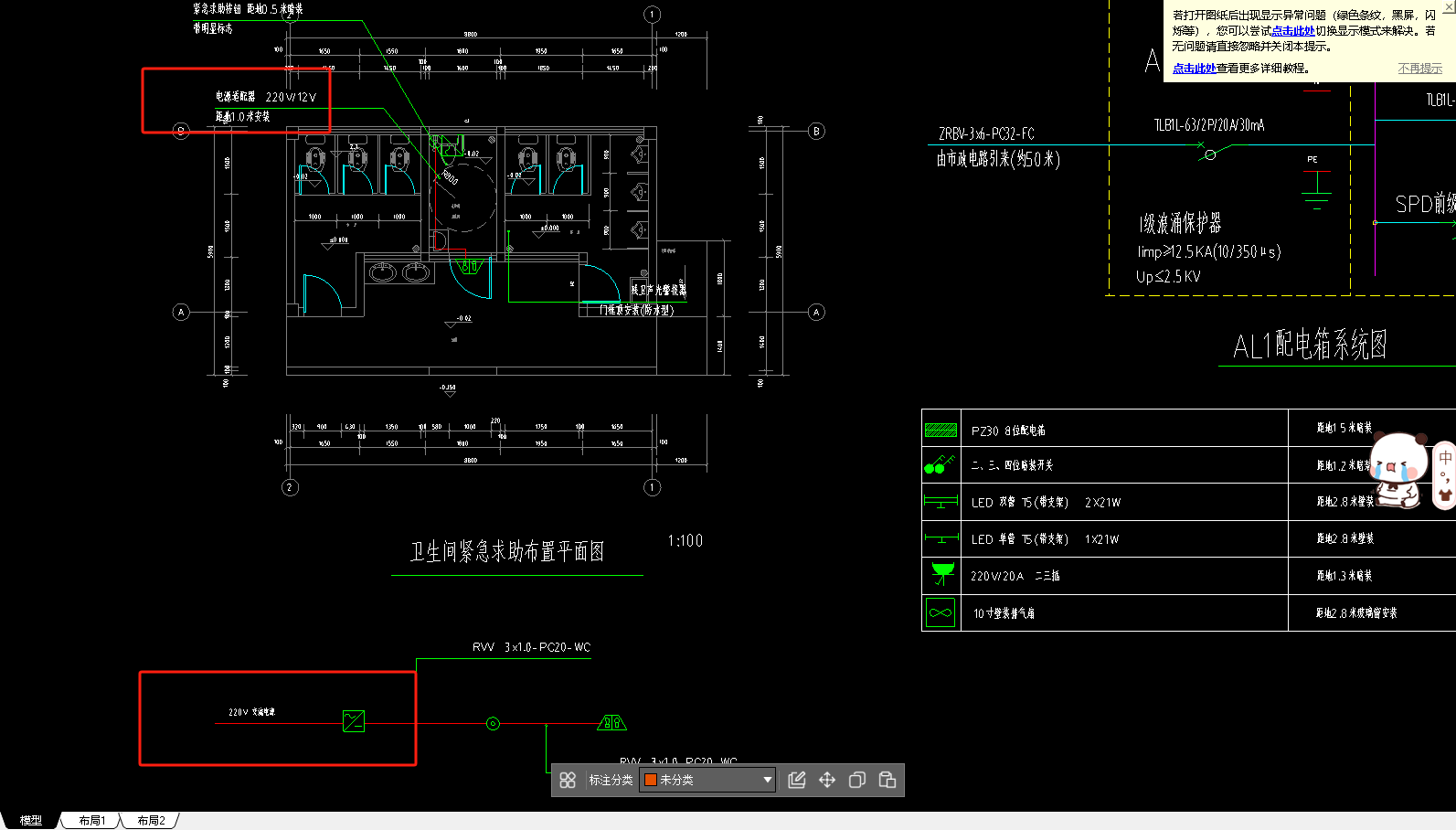1456x830 pixels.
Task: Select the 由市政电路引来(约50米) note
Action: [998, 159]
